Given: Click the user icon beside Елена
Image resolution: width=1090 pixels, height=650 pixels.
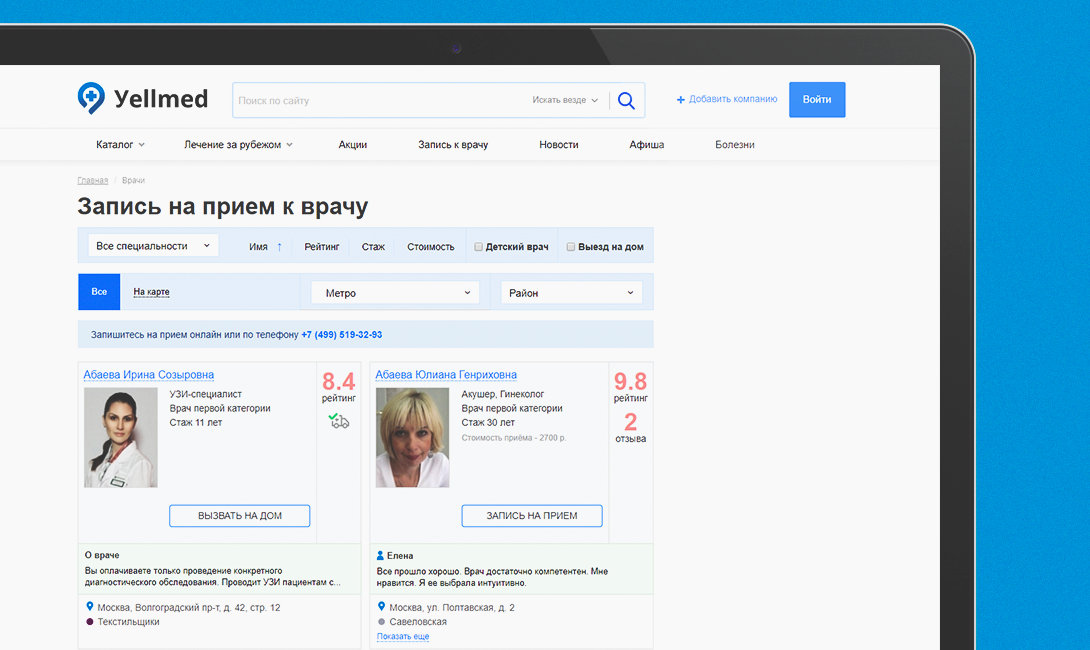Looking at the screenshot, I should 380,555.
